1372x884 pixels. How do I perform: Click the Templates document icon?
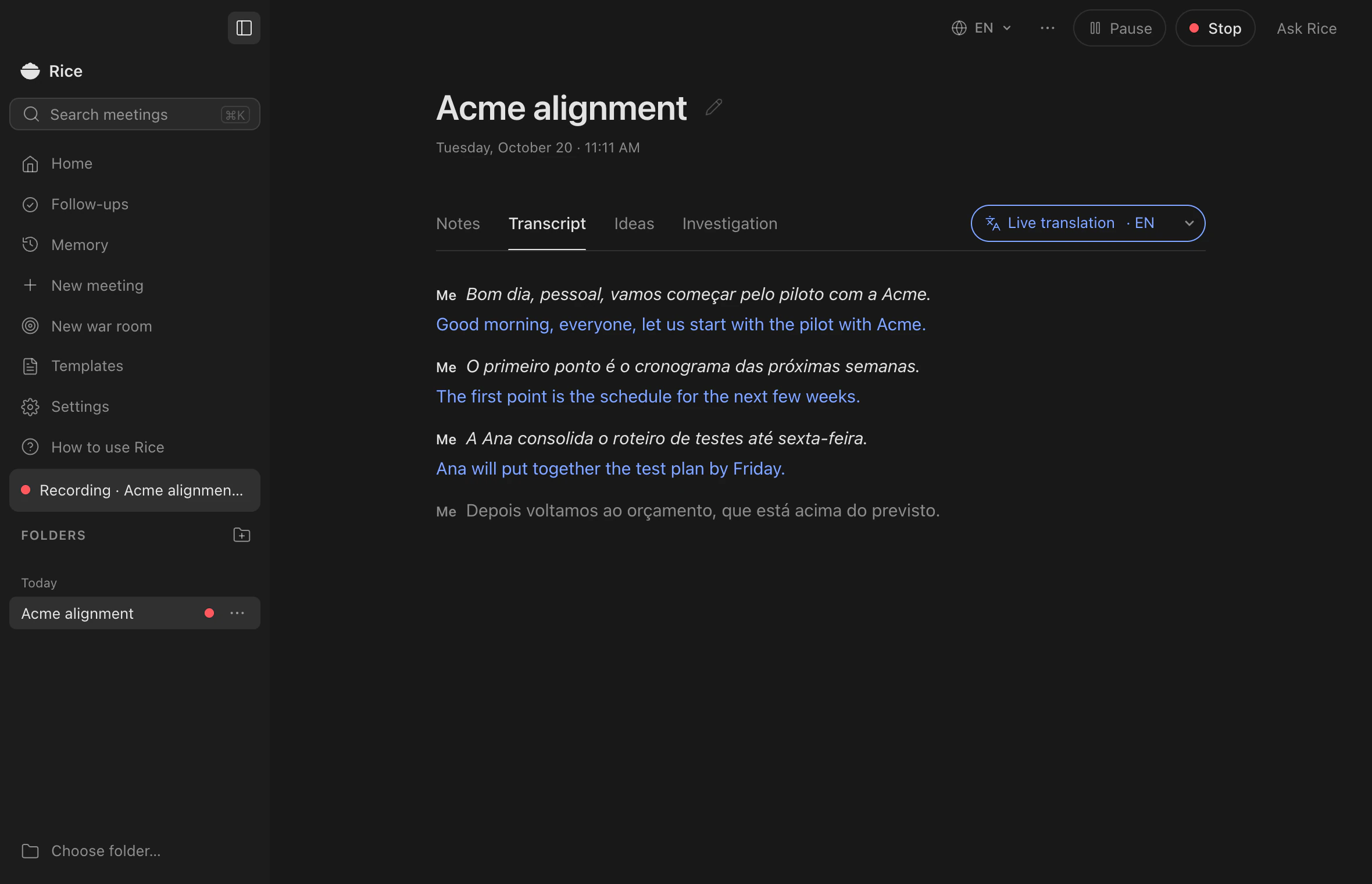[x=30, y=366]
